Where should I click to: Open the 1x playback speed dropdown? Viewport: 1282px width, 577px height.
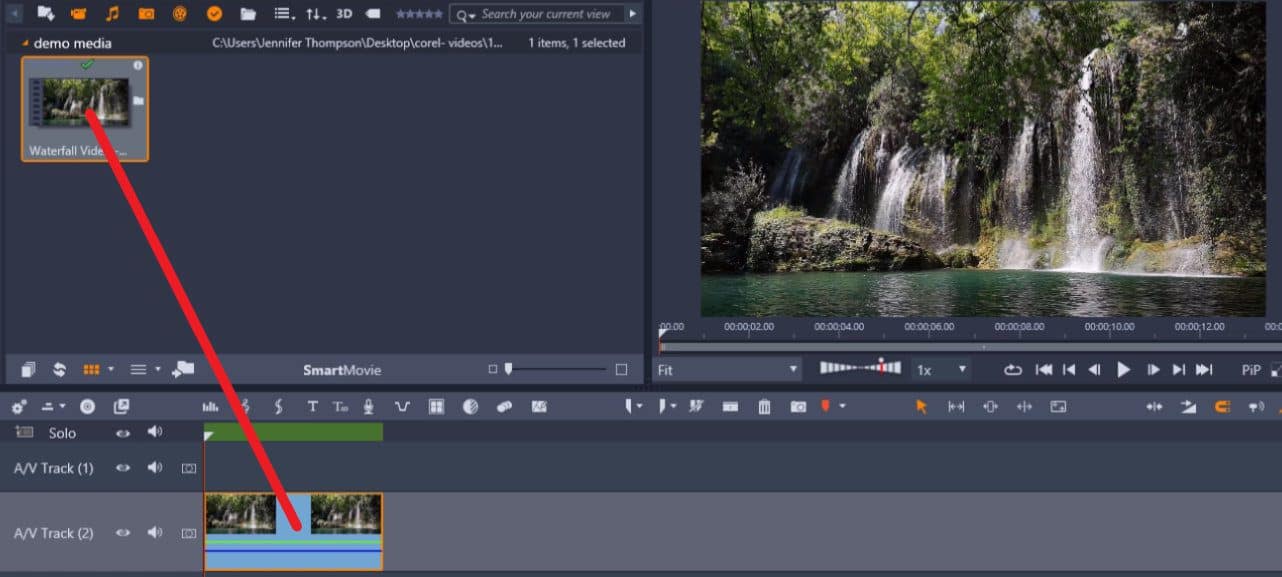click(963, 369)
